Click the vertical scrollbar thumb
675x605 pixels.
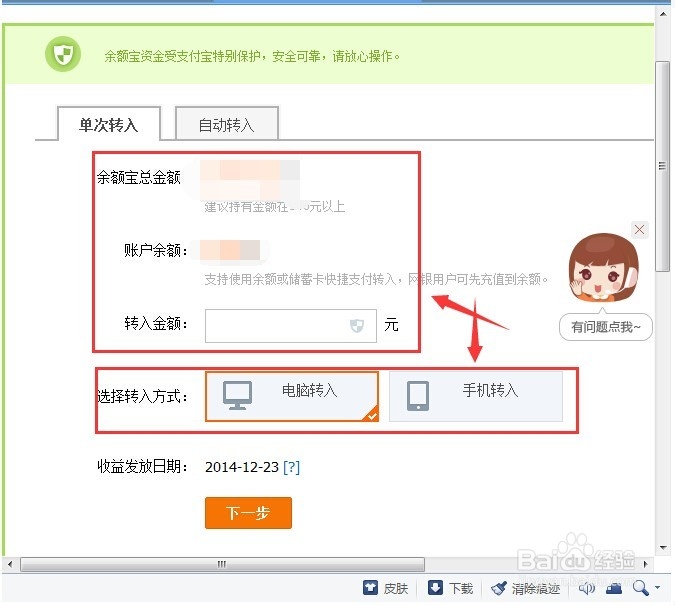click(x=663, y=167)
